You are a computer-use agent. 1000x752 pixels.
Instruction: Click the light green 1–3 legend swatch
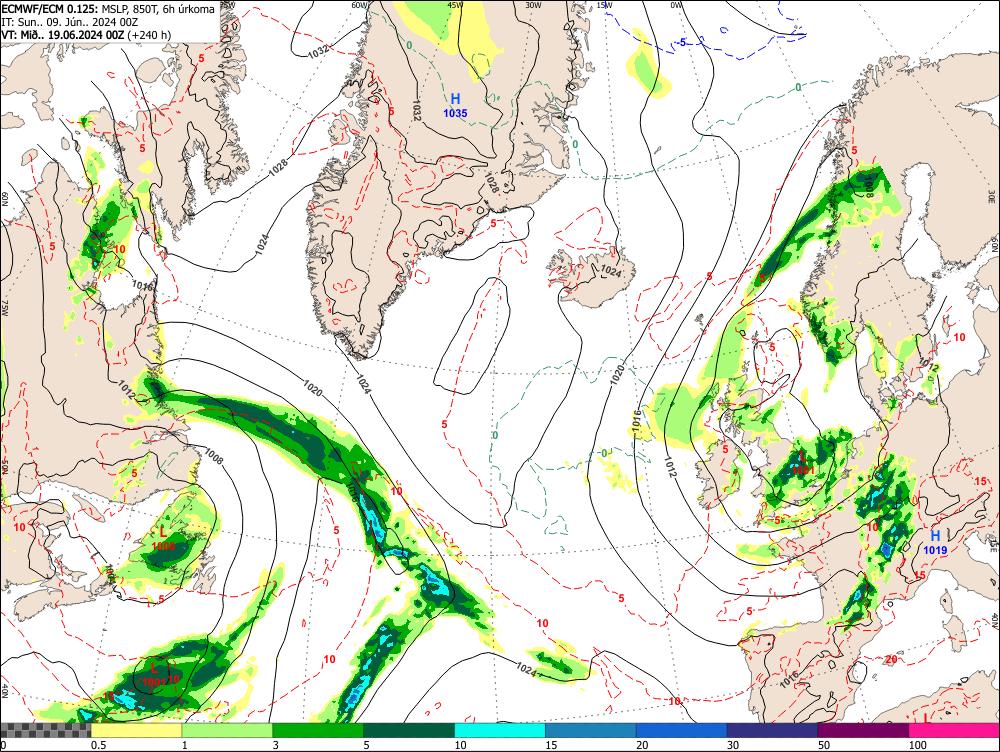pos(227,730)
